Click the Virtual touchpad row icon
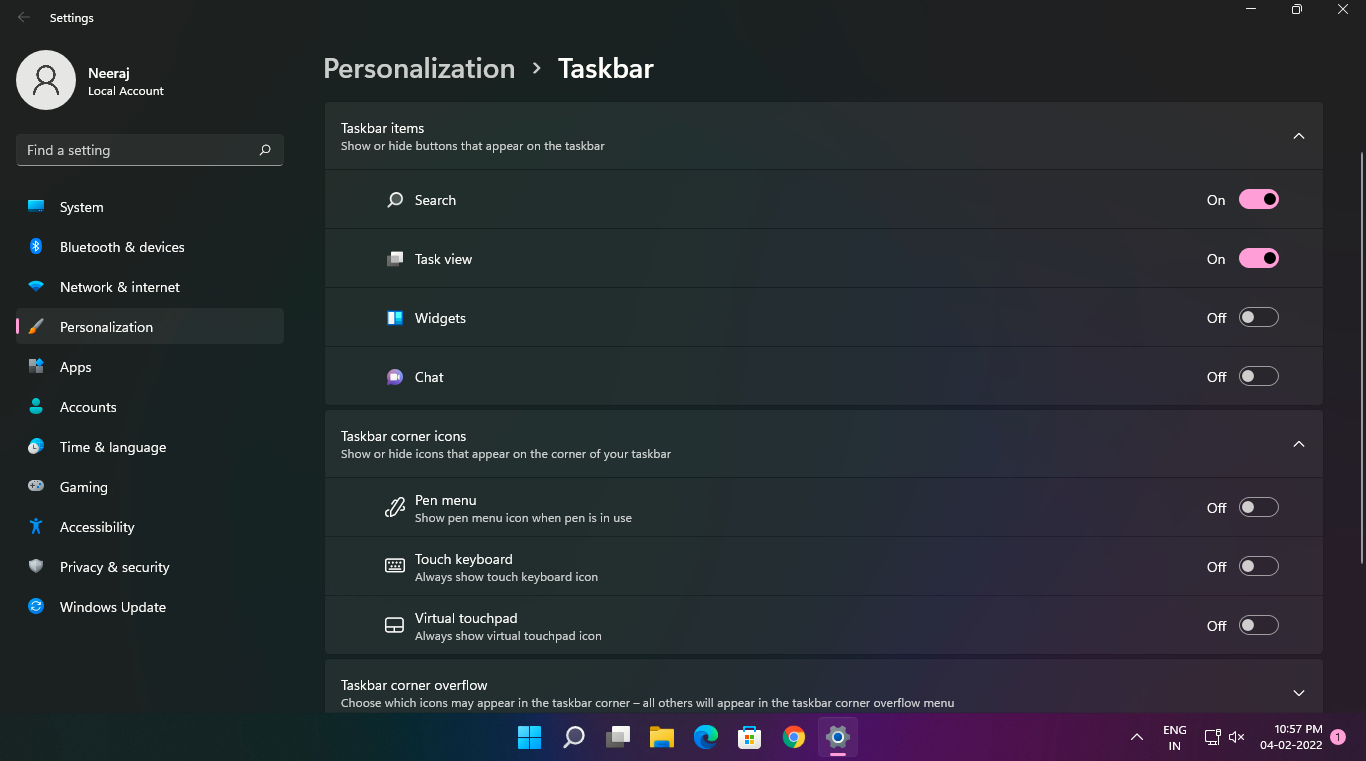 click(395, 625)
